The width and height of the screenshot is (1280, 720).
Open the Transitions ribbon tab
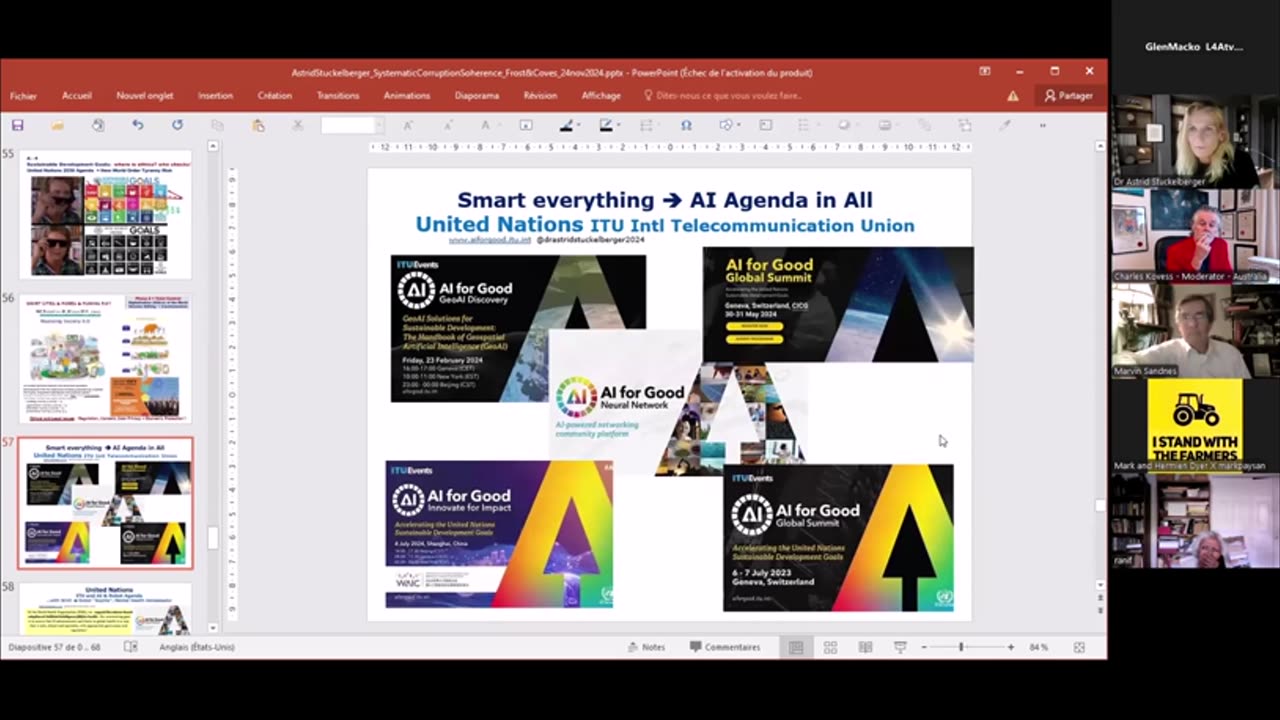338,96
